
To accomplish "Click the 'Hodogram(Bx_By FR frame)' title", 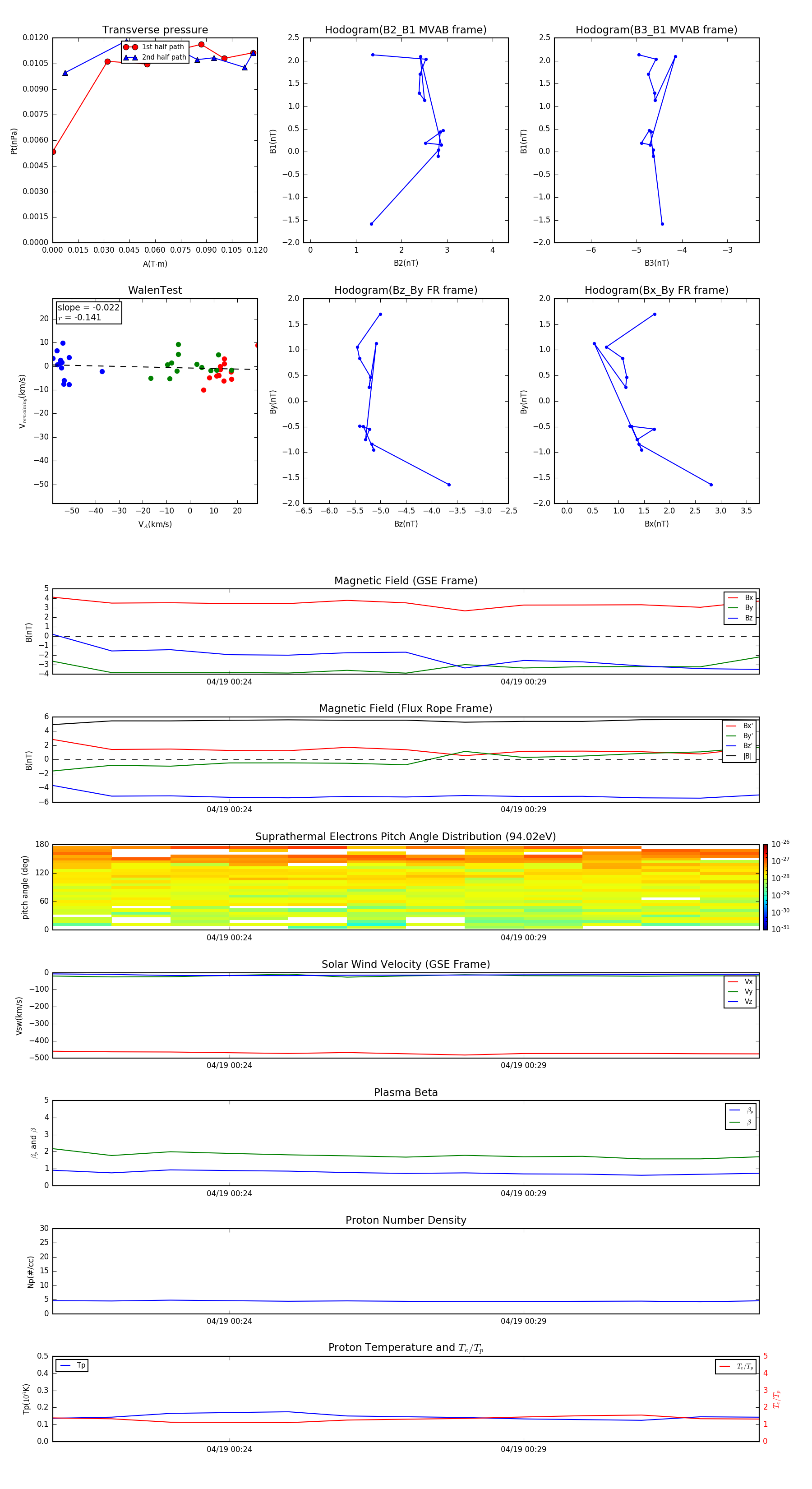I will point(656,290).
